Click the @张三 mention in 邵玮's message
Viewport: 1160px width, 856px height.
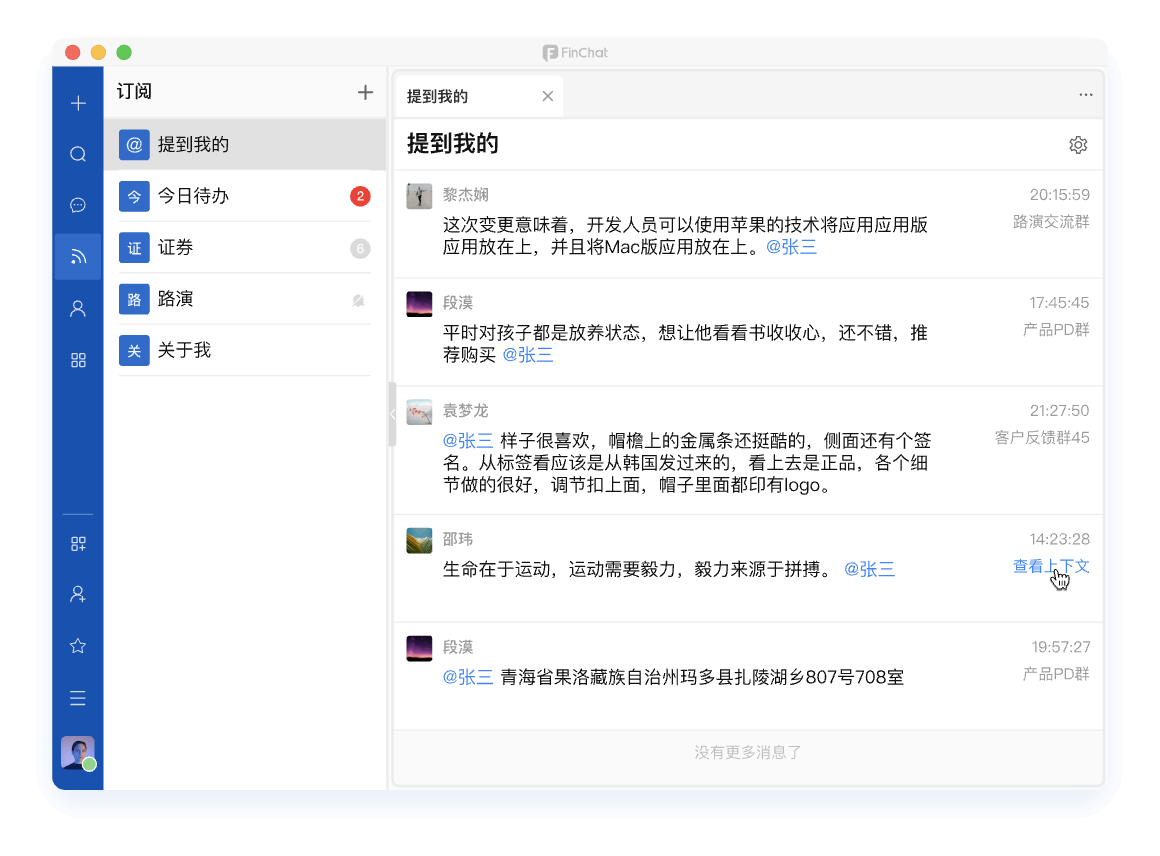(869, 570)
